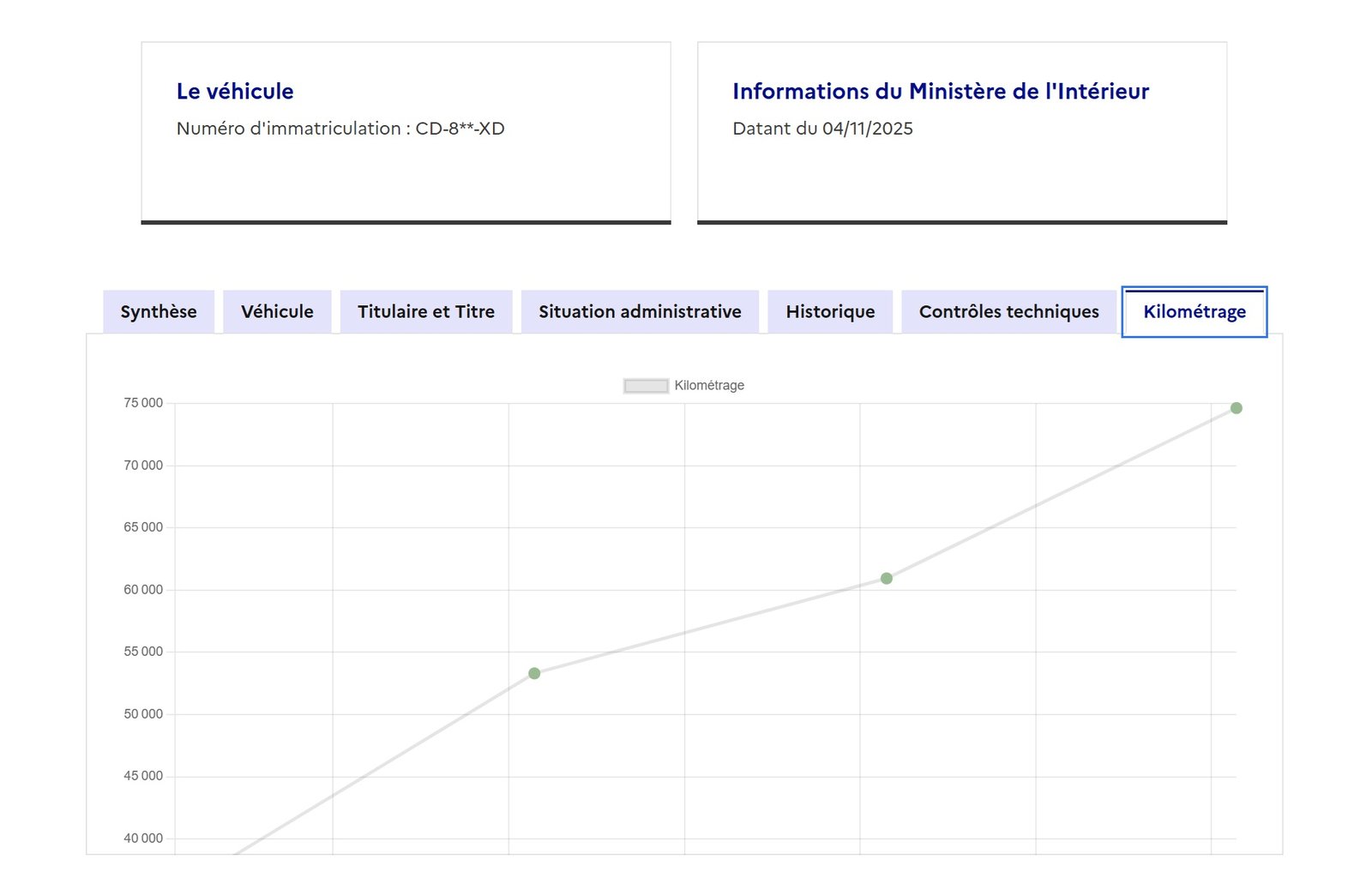Click the highest data point near 75 000
Viewport: 1372px width, 890px height.
[x=1236, y=408]
